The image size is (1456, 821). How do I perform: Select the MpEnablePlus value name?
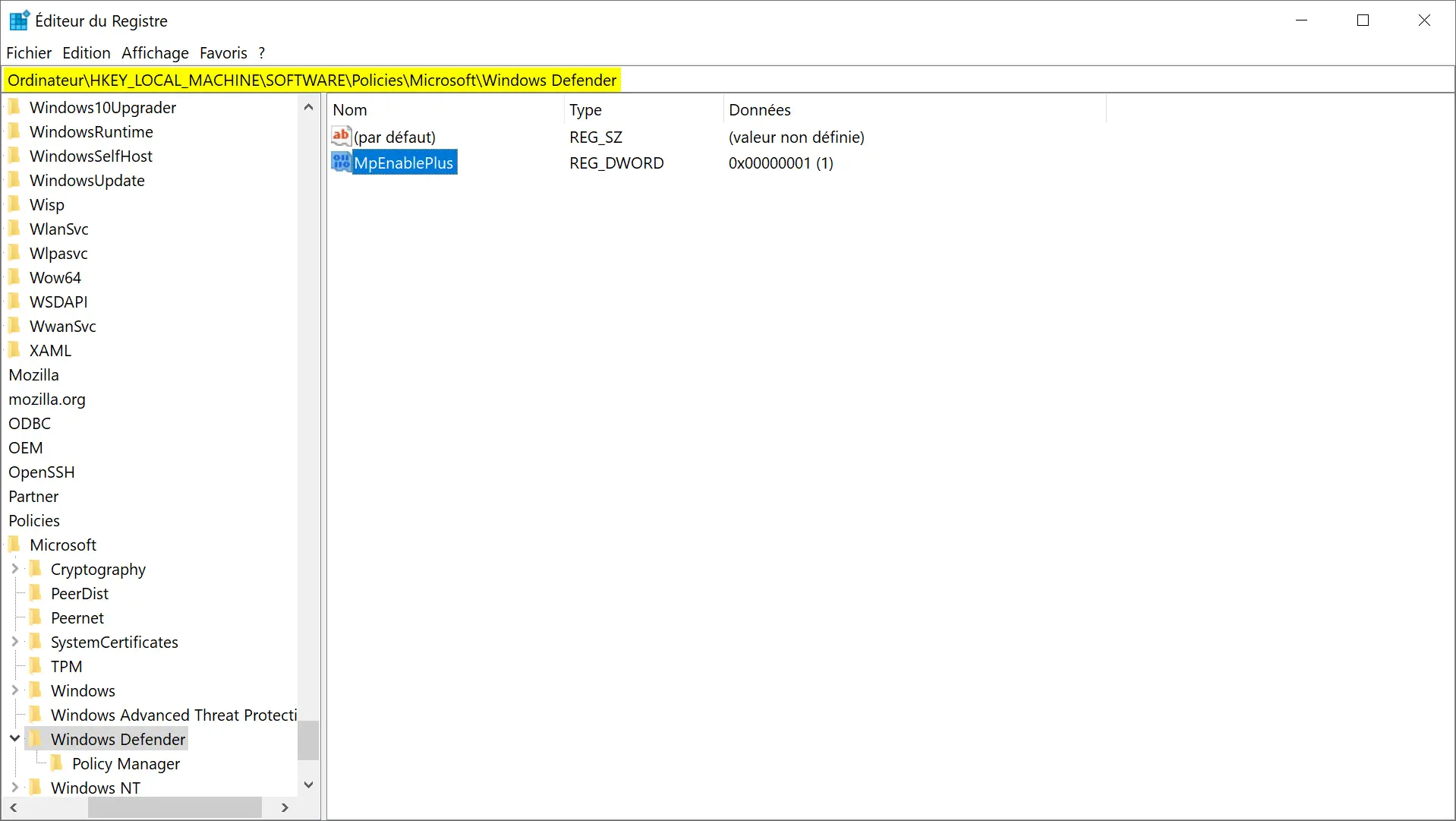click(404, 163)
